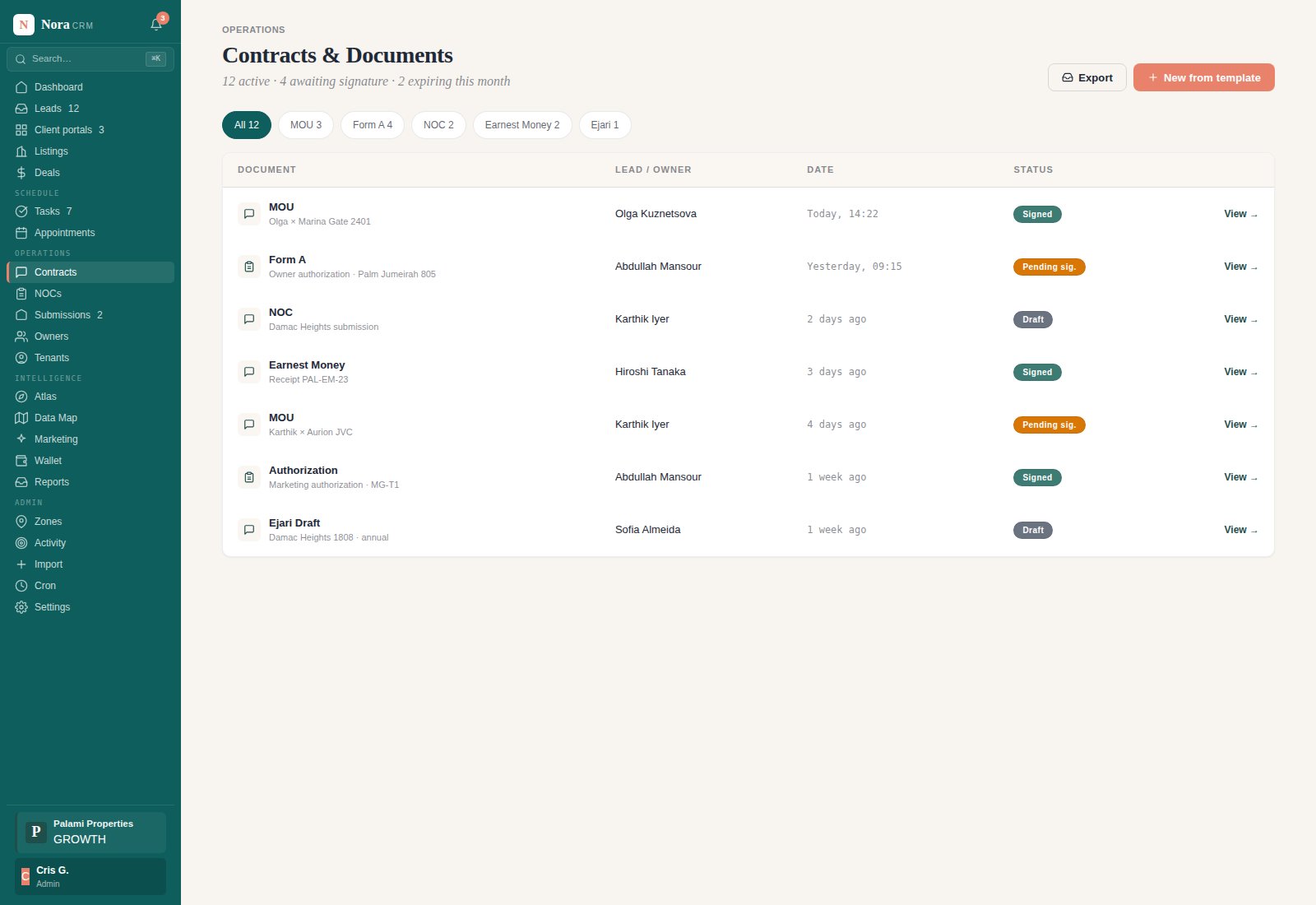View Reports
Viewport: 1316px width, 905px height.
[x=90, y=482]
